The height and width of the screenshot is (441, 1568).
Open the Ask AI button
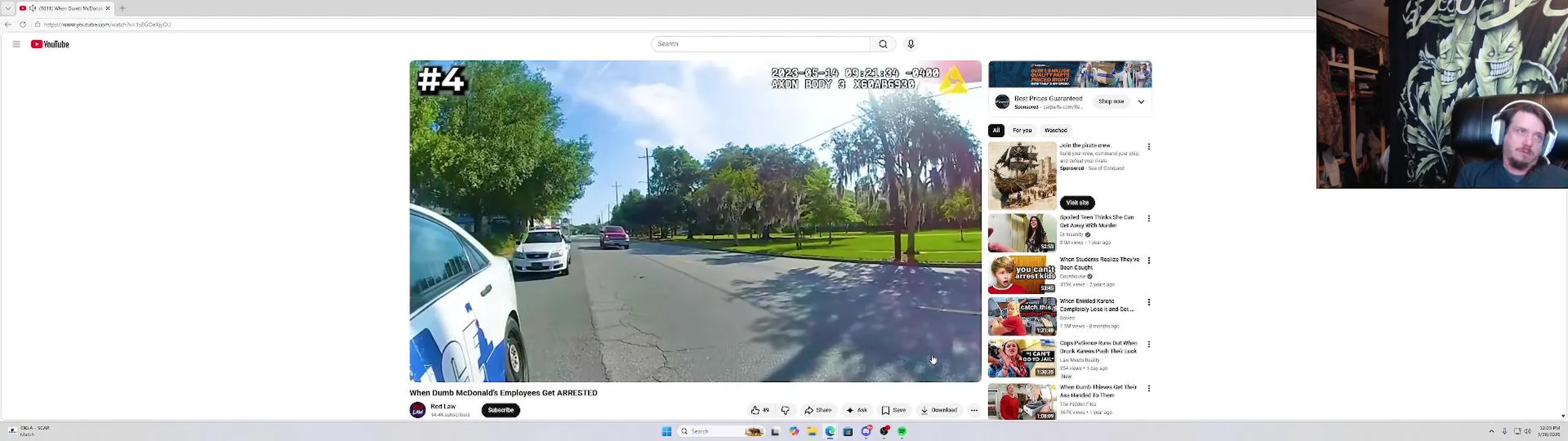[857, 410]
